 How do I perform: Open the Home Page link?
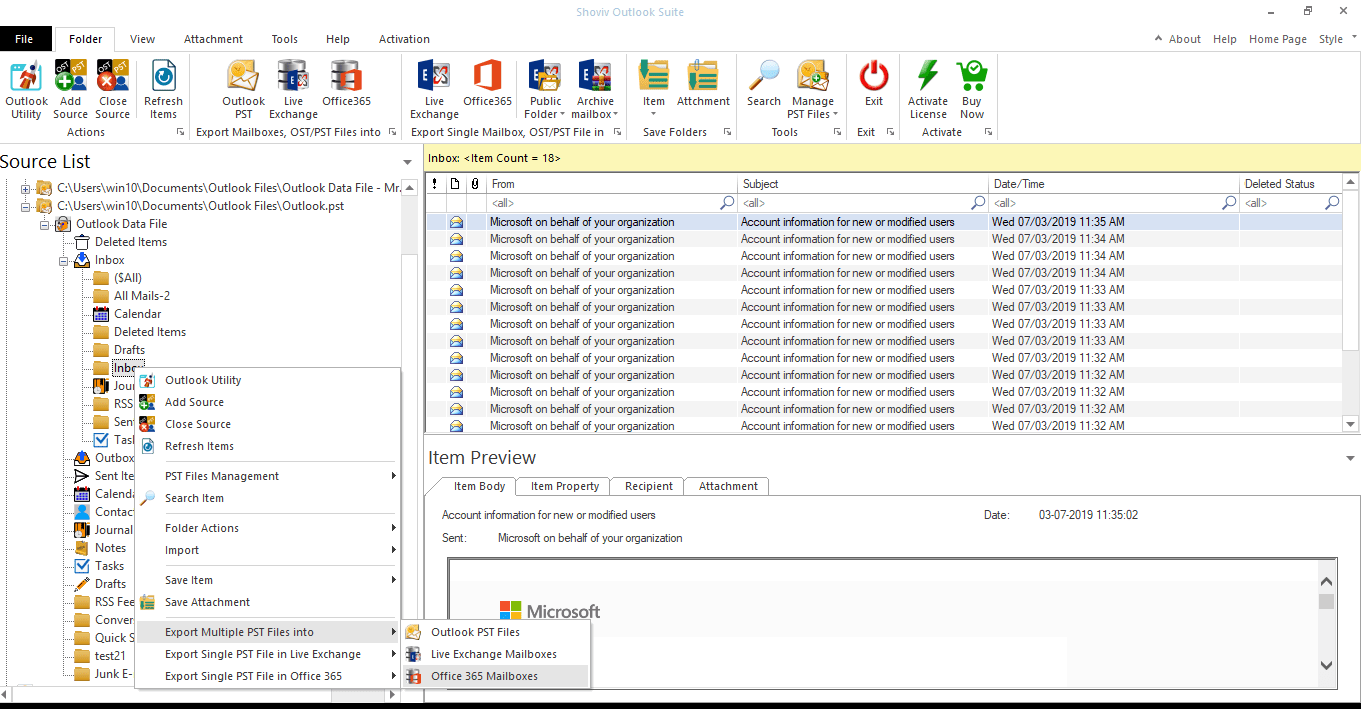point(1278,39)
